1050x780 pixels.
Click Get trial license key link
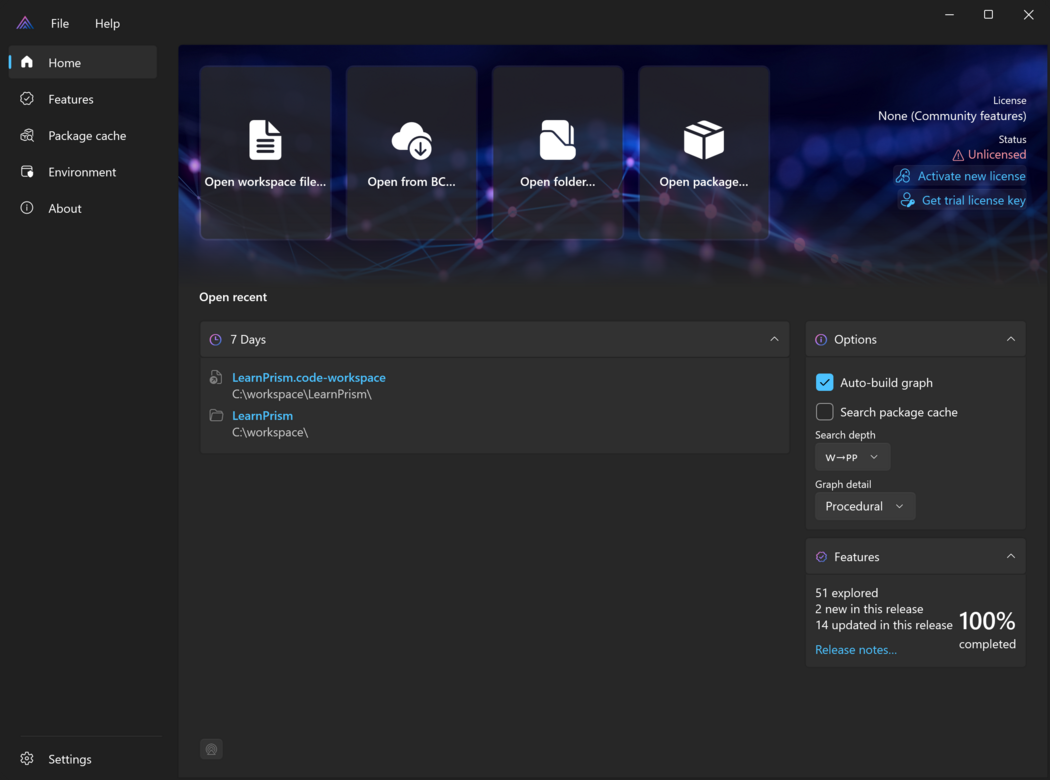point(974,200)
